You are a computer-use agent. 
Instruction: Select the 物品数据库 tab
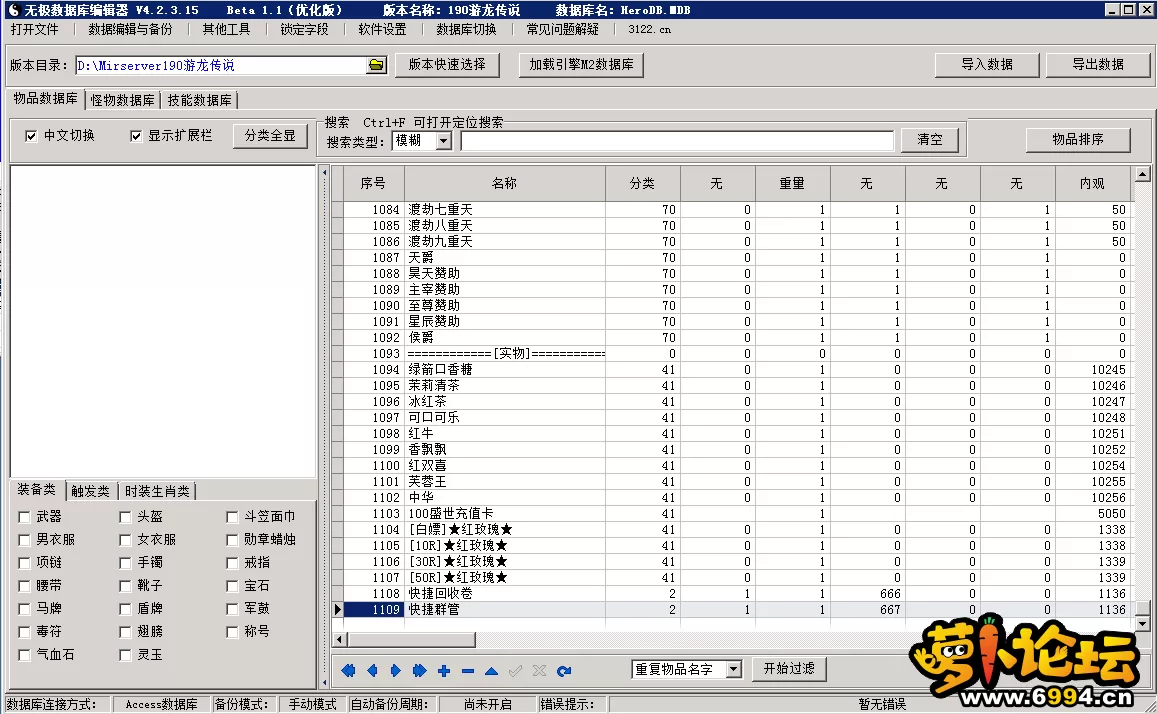46,99
